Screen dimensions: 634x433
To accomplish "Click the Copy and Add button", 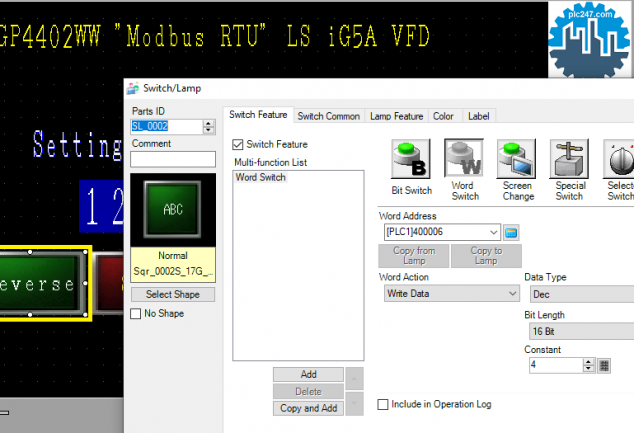I will 309,408.
